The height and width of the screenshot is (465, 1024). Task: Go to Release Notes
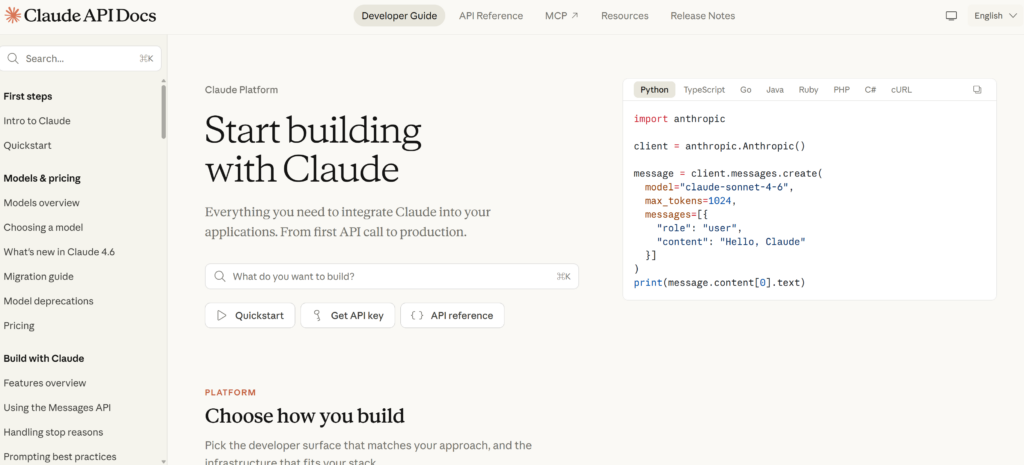coord(703,16)
